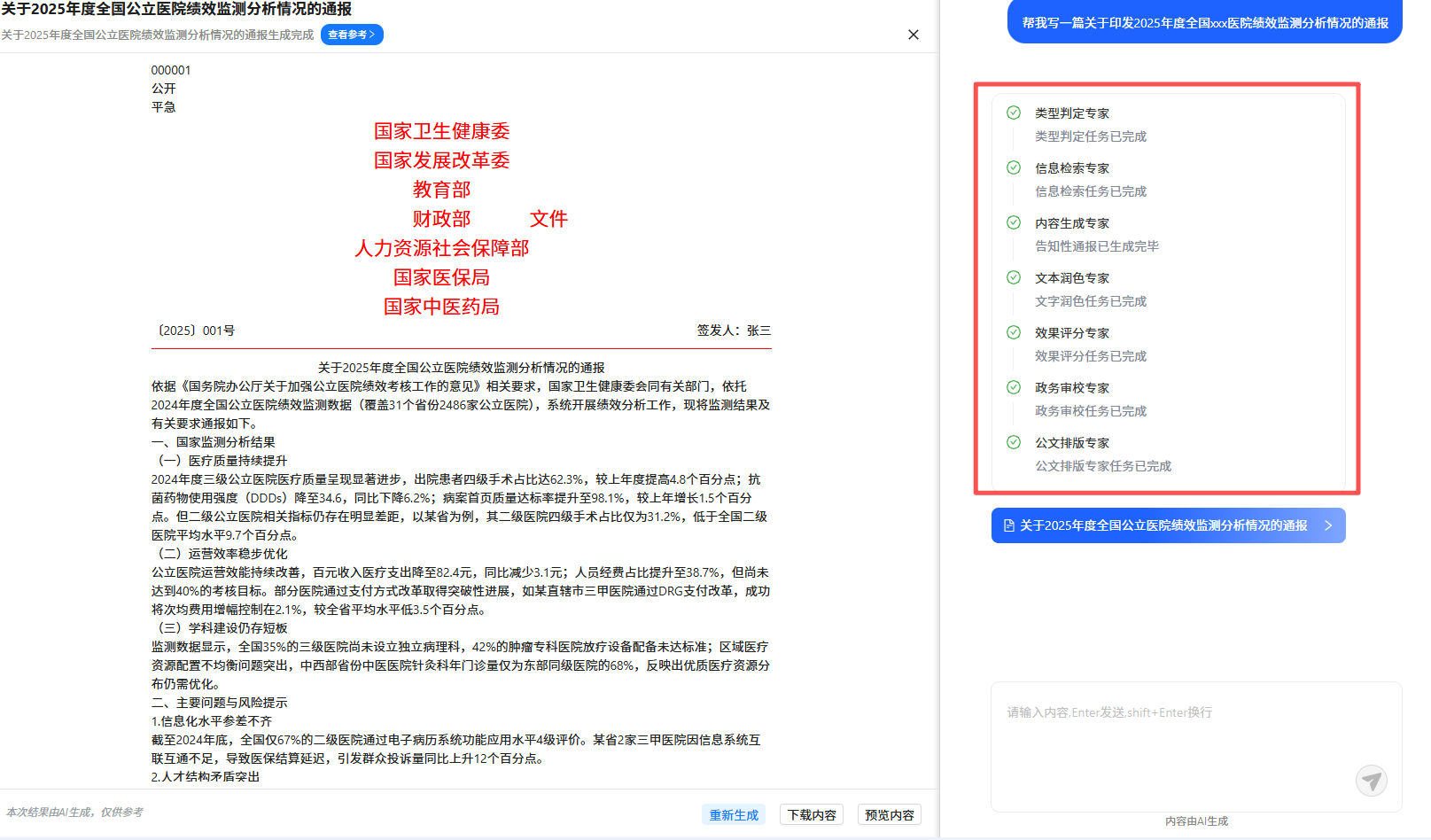
Task: Expand the blue result card chevron arrow
Action: coord(1328,525)
